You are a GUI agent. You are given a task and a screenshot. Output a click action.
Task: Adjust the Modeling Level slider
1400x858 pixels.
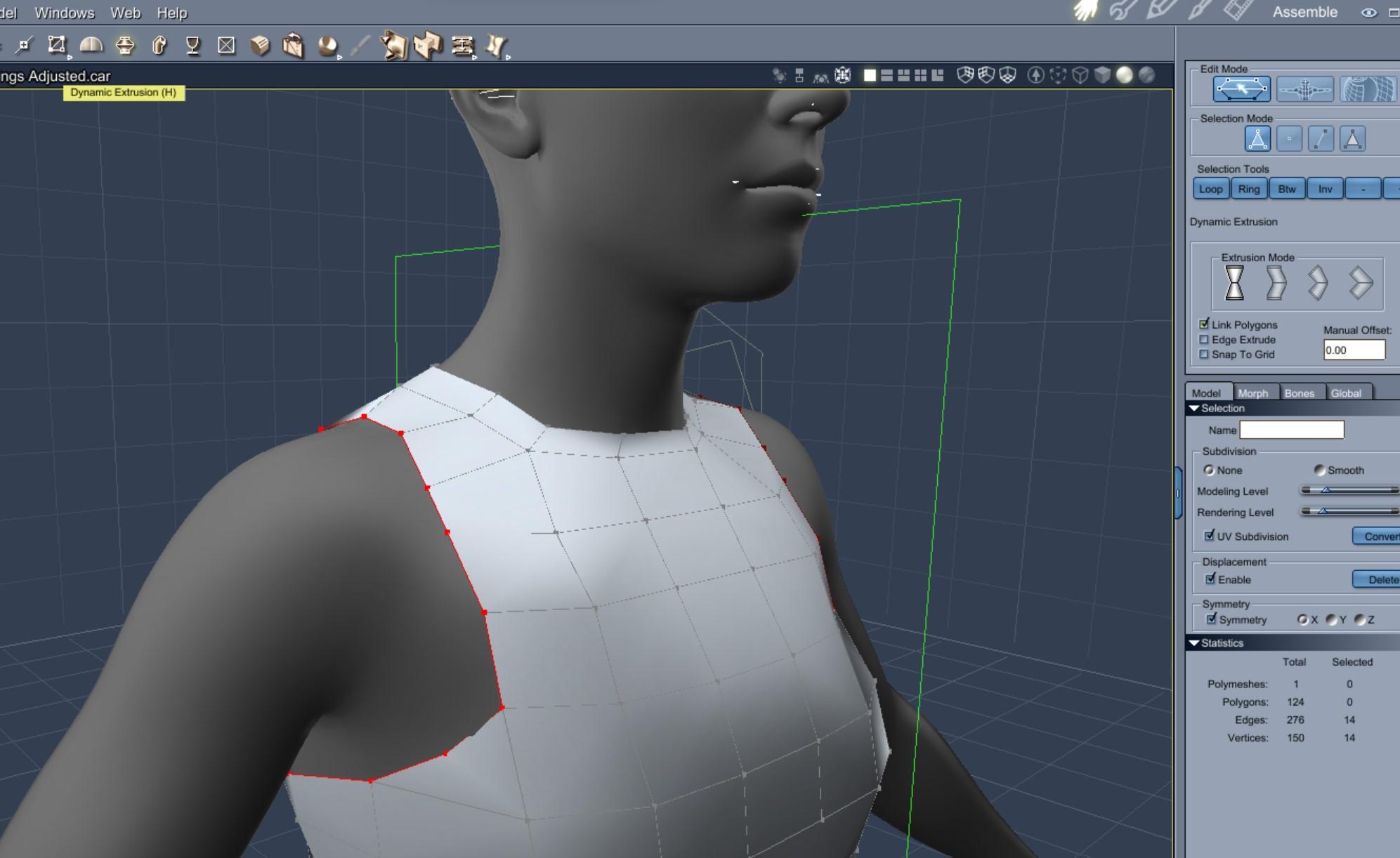(1326, 491)
